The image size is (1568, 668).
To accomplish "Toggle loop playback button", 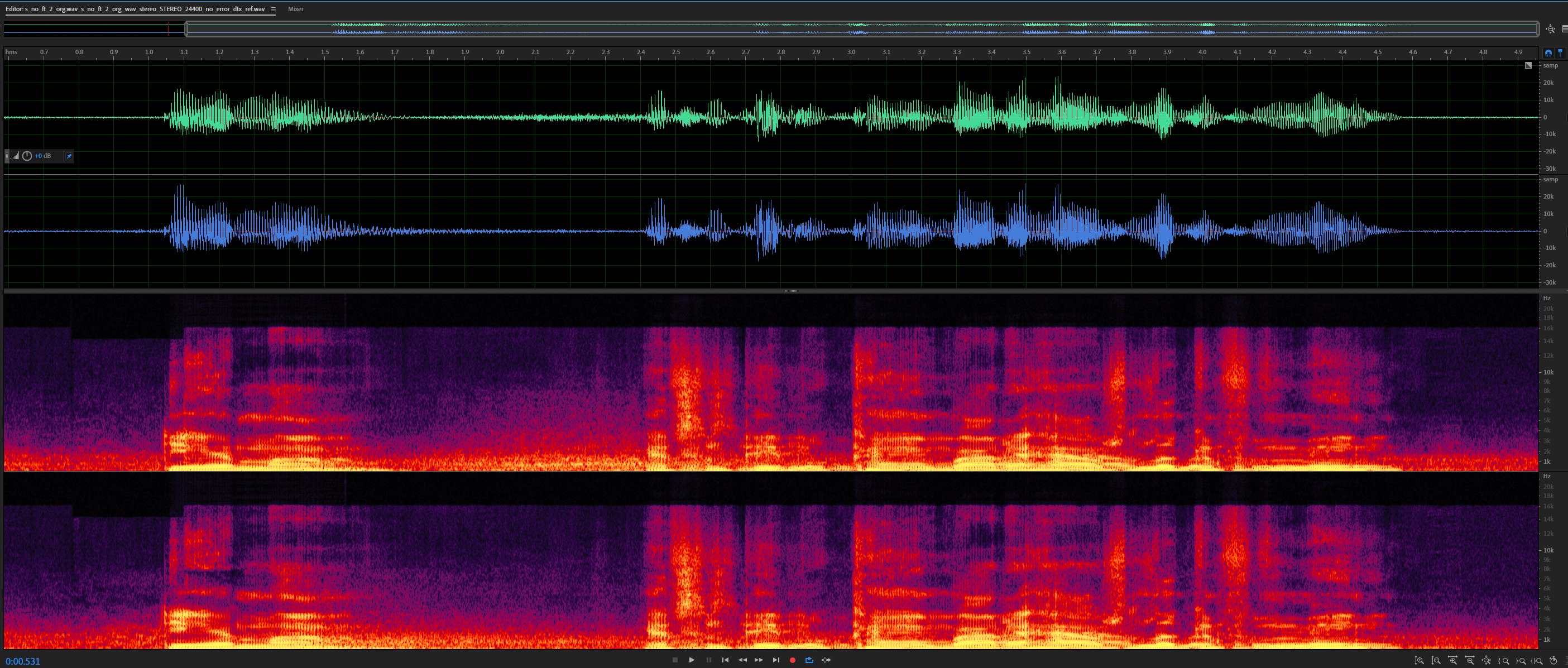I will pos(809,660).
